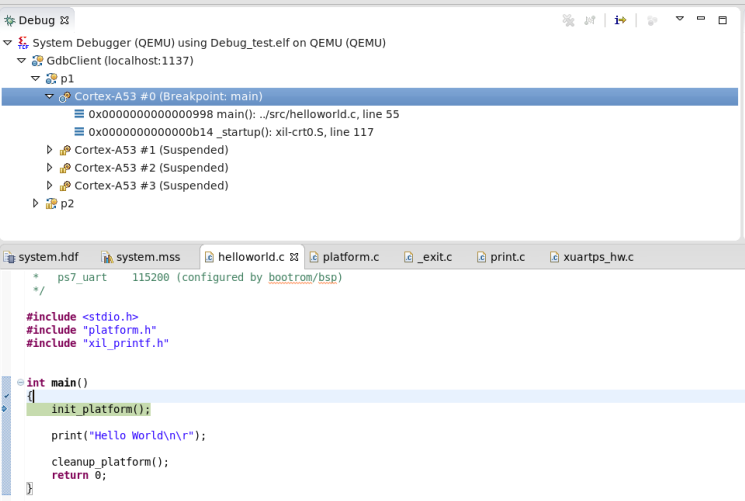The image size is (745, 501).
Task: Close the helloworld.c editor tab
Action: (x=294, y=257)
